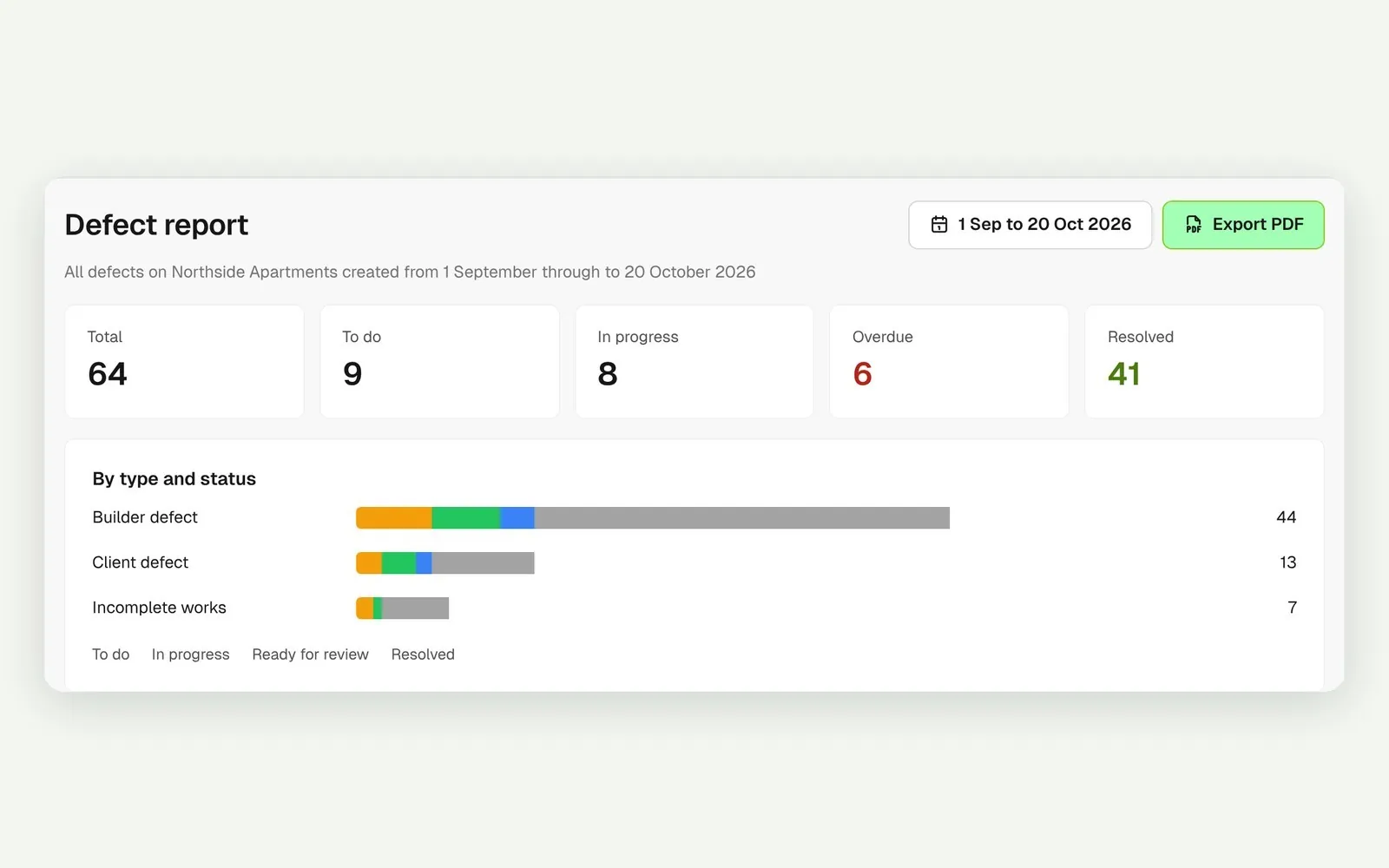Click the Northside Apartments description text
The width and height of the screenshot is (1389, 868).
coord(410,272)
